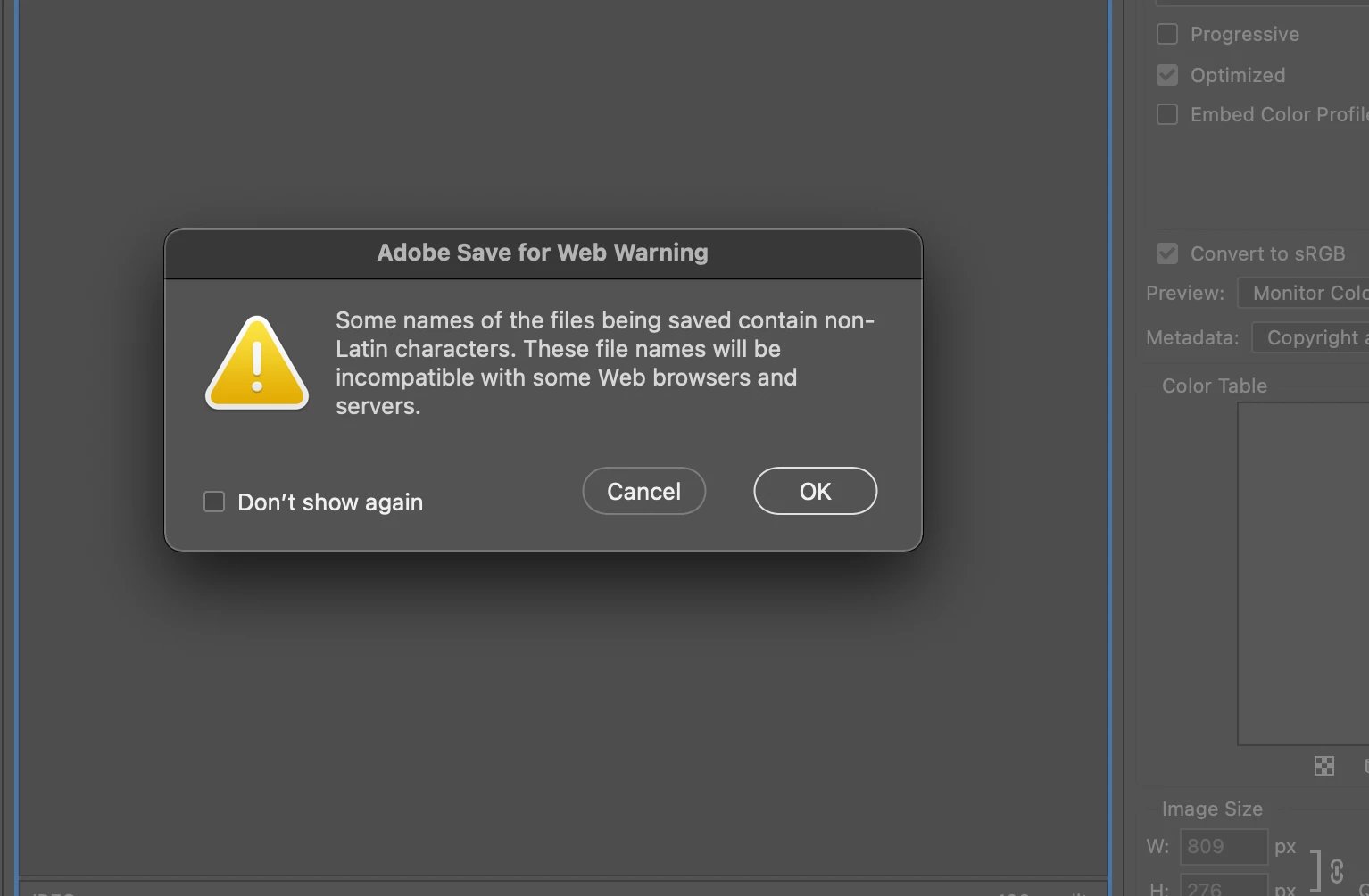This screenshot has width=1369, height=896.
Task: Click the yellow warning triangle icon
Action: 257,363
